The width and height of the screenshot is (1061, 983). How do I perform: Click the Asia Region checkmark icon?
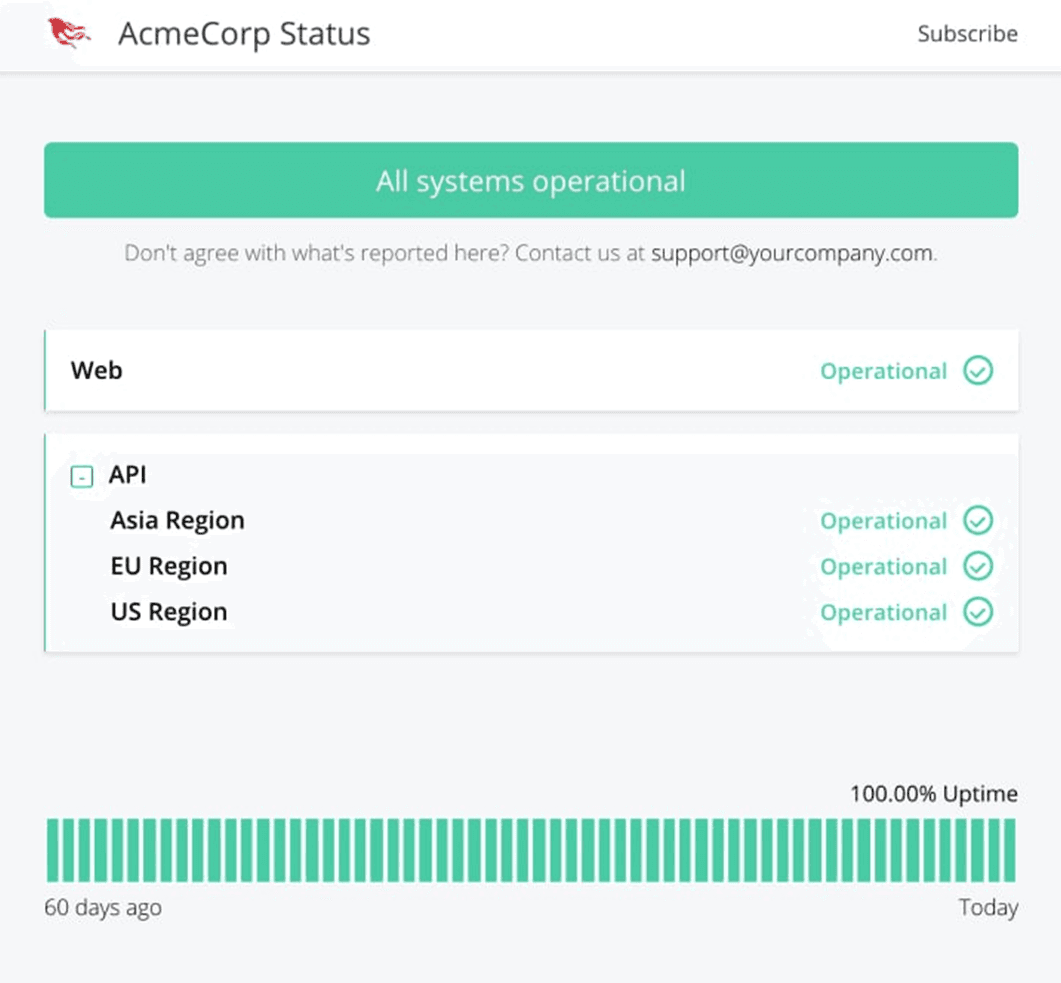coord(978,521)
